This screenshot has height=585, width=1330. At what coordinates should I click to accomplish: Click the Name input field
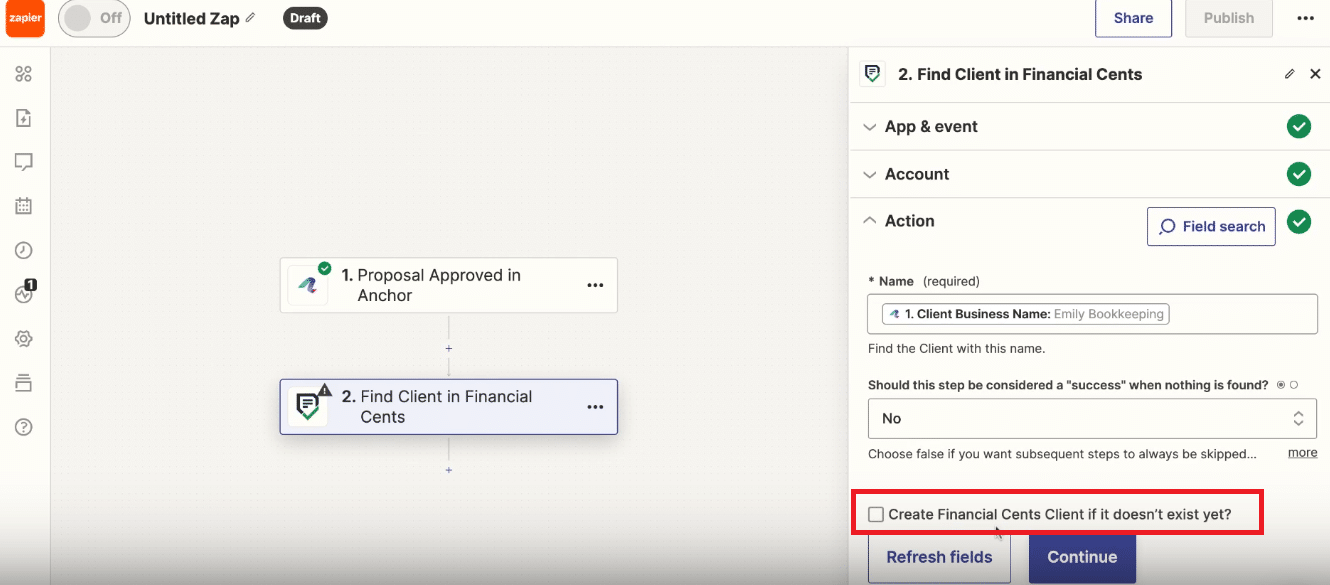[x=1092, y=314]
